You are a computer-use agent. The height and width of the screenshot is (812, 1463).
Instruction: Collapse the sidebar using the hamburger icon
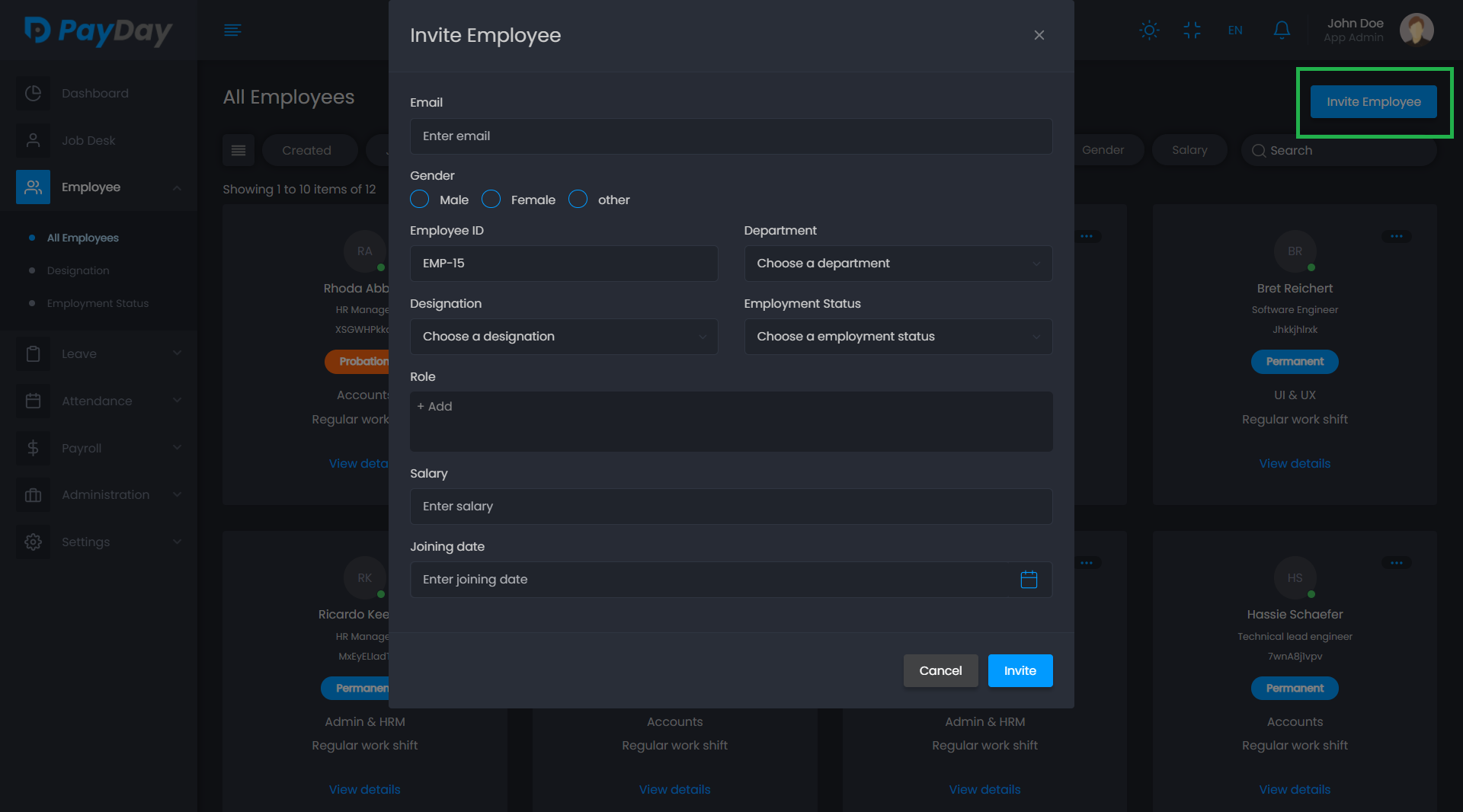click(x=232, y=30)
